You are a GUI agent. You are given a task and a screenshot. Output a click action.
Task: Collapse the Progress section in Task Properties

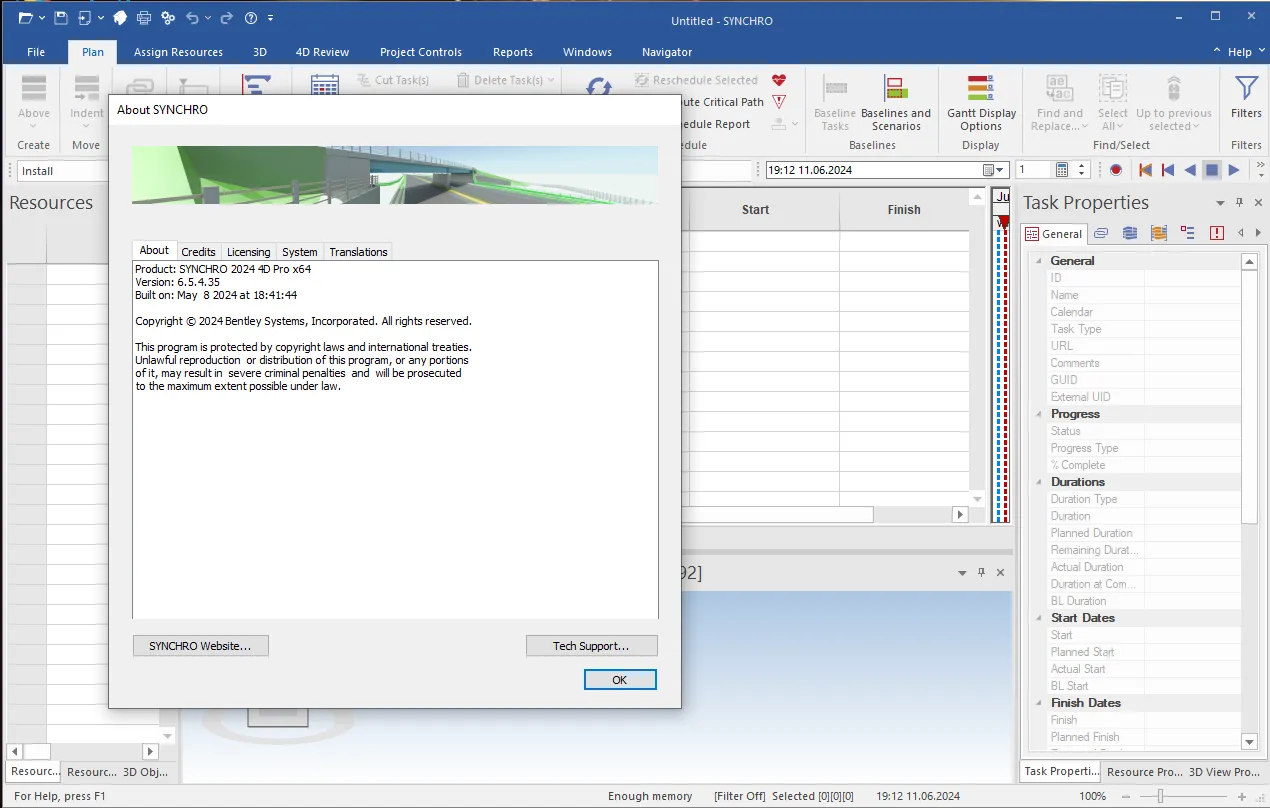pyautogui.click(x=1040, y=414)
